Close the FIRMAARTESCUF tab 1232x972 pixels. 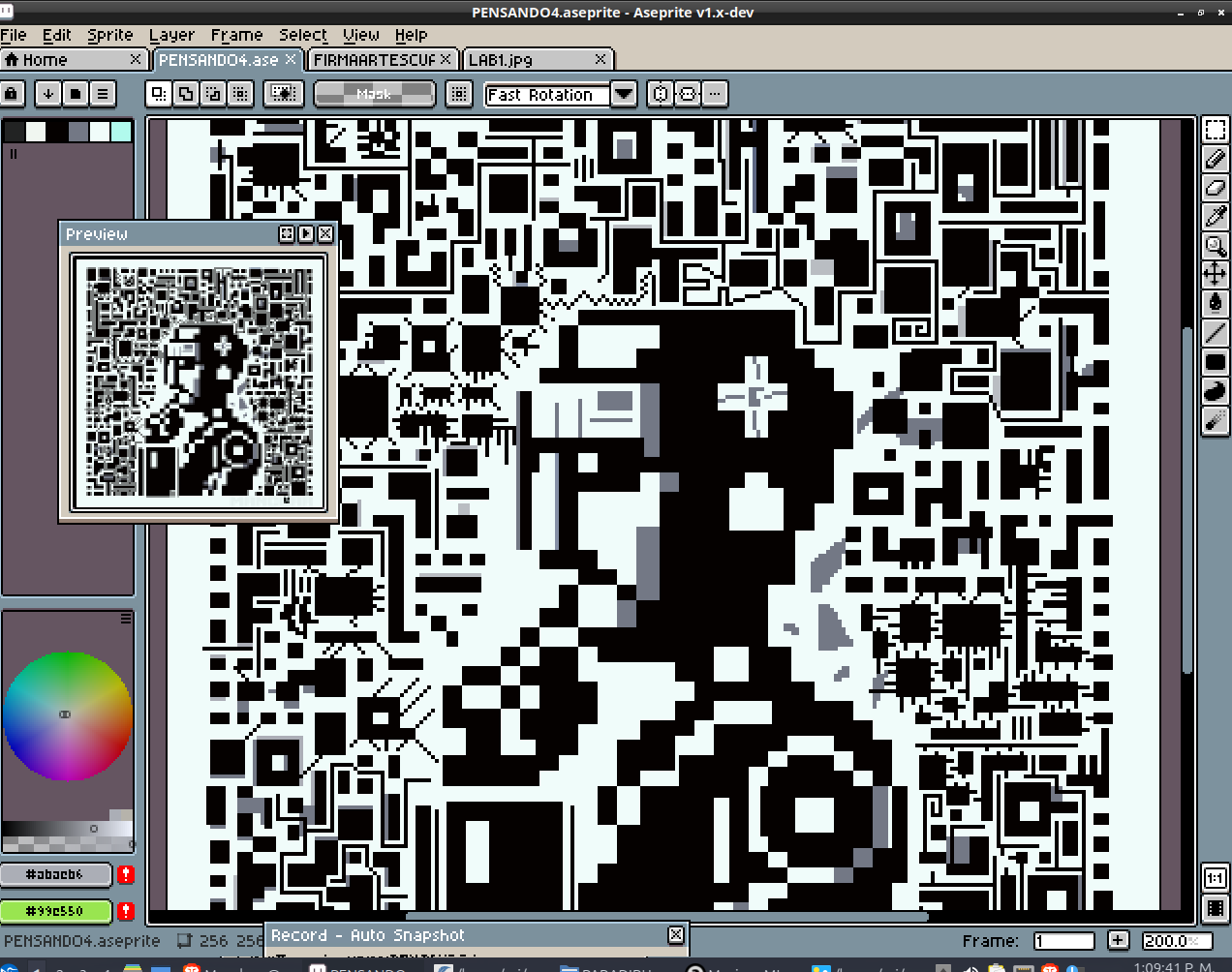point(446,59)
